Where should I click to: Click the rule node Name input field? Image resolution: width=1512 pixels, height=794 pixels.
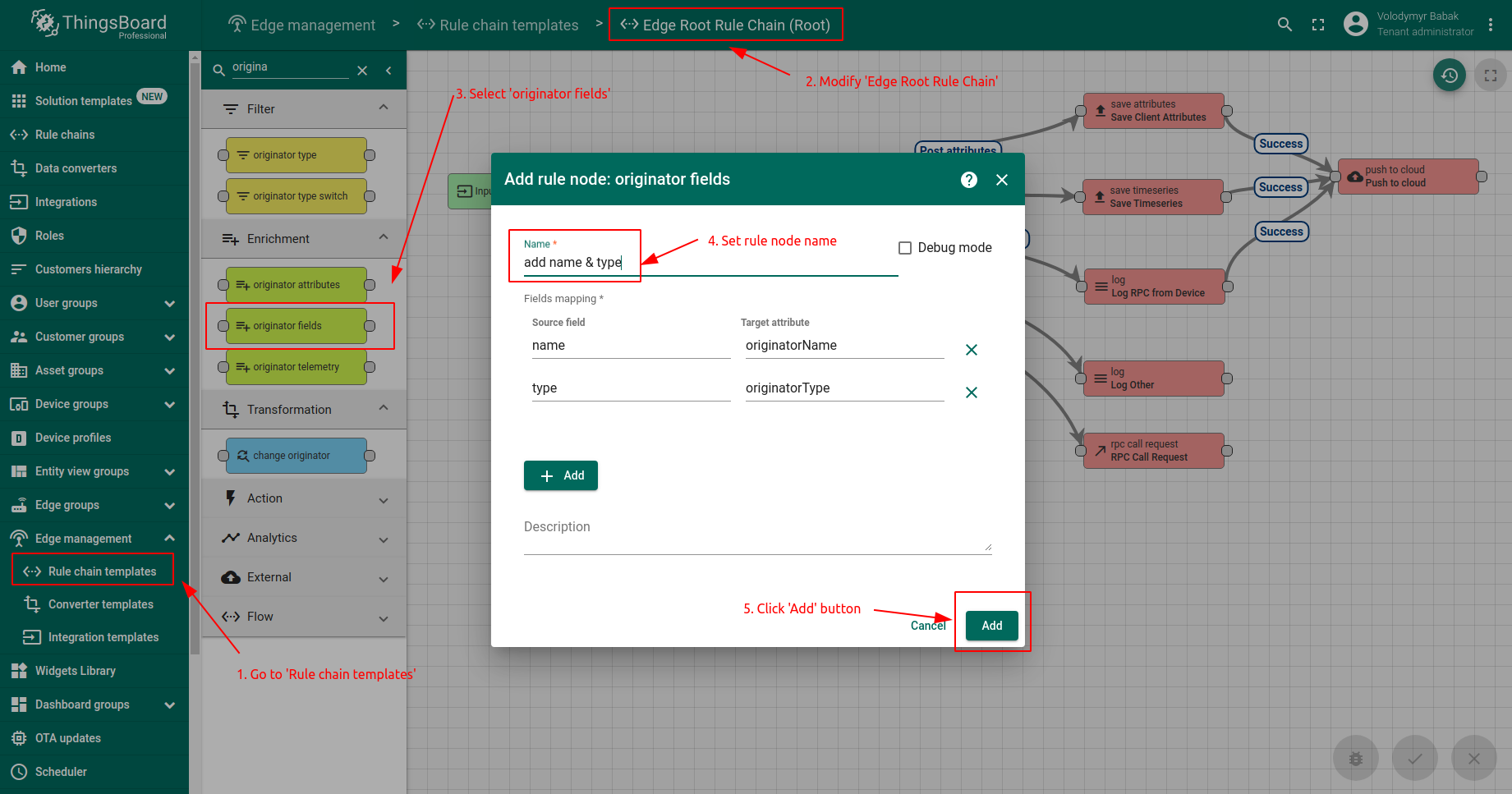pyautogui.click(x=710, y=263)
